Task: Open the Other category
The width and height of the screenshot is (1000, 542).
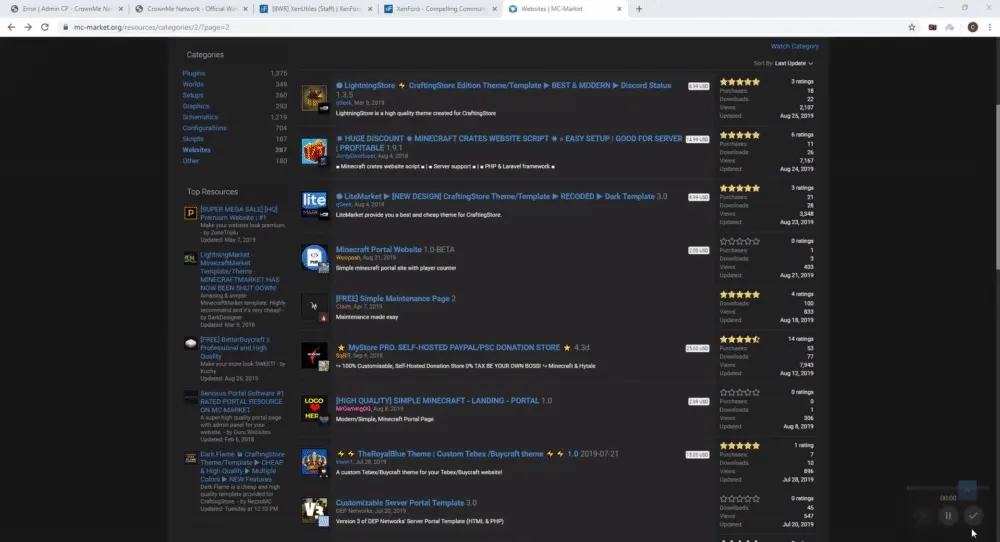Action: pos(191,161)
